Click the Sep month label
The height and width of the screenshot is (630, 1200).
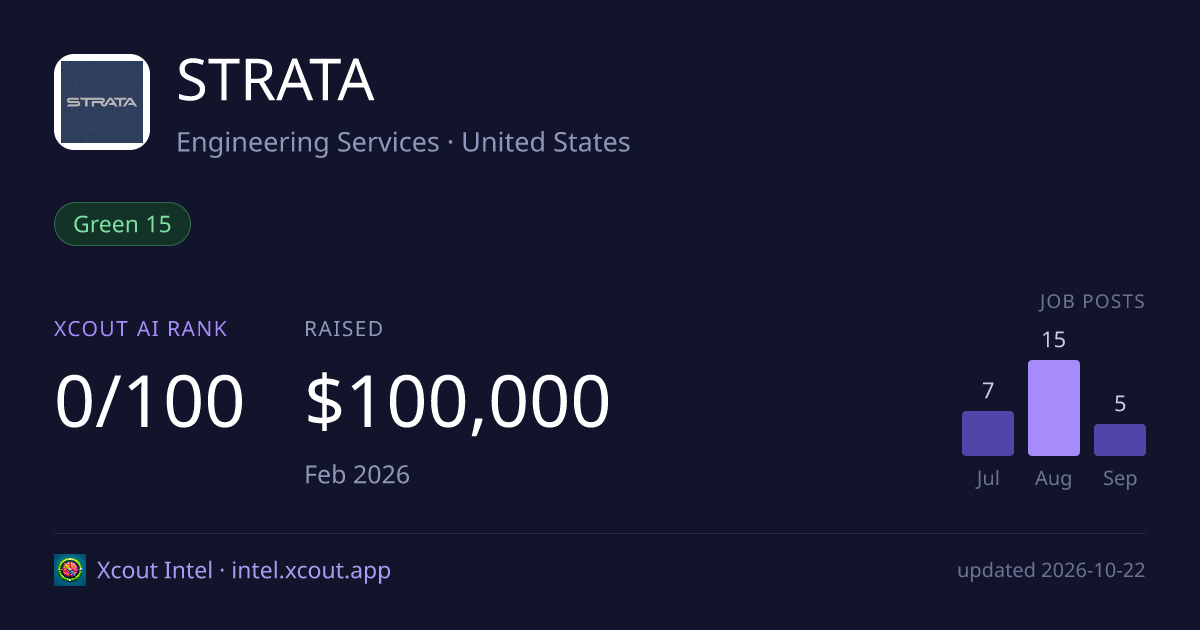coord(1120,479)
